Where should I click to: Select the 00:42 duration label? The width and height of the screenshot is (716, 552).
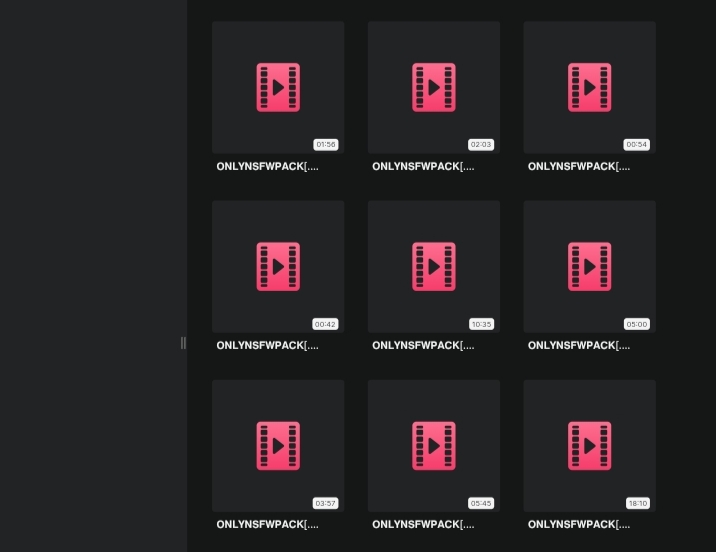point(325,324)
